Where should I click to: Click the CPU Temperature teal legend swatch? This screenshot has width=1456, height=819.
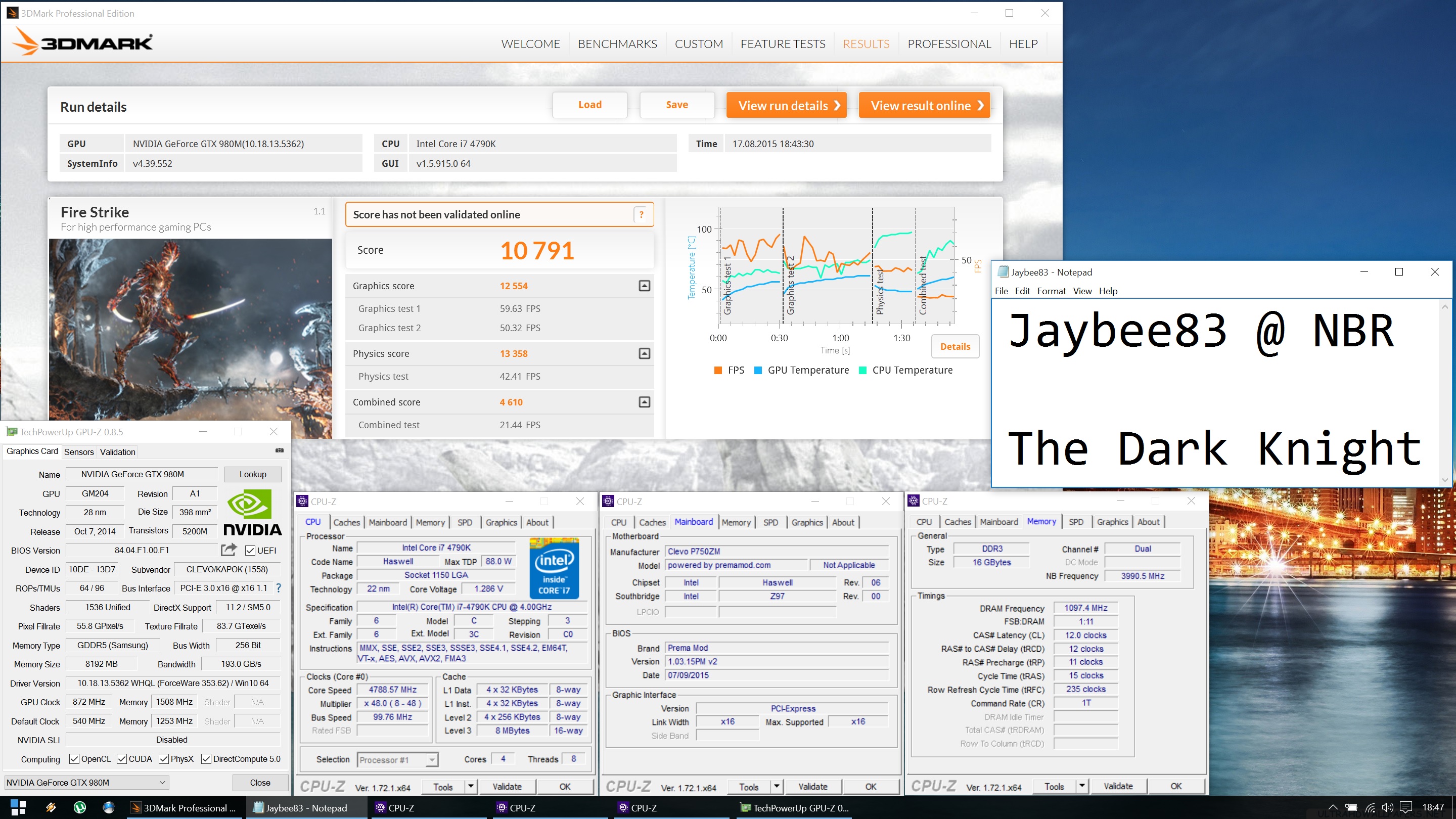point(863,370)
